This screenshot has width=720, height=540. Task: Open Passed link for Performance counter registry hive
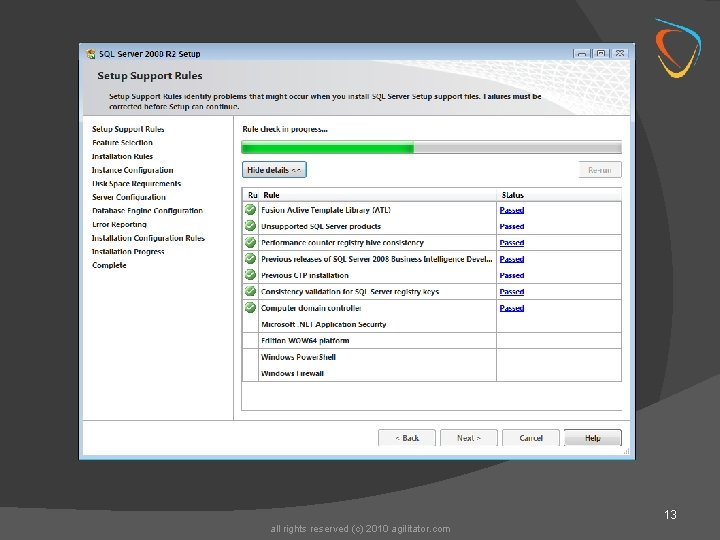512,242
